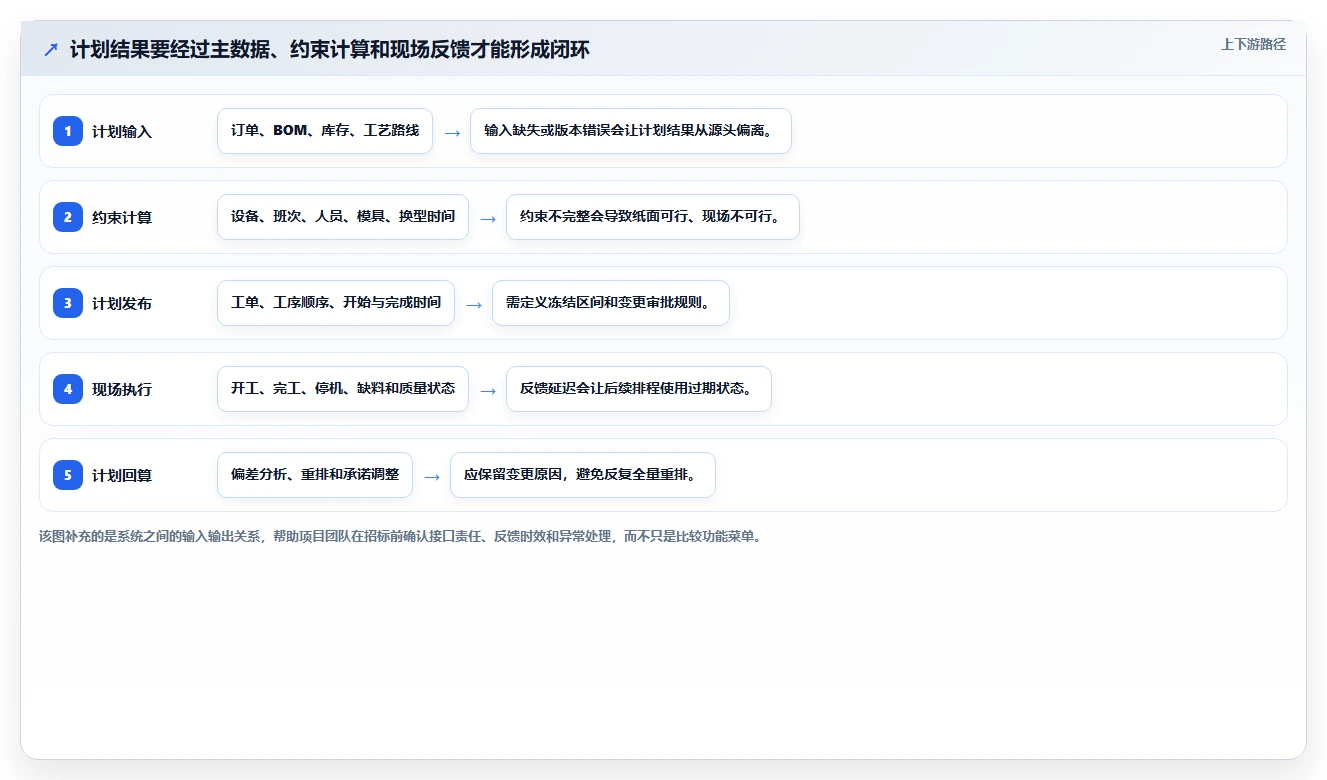
Task: Click the 应保留变更原因 note box
Action: (583, 475)
